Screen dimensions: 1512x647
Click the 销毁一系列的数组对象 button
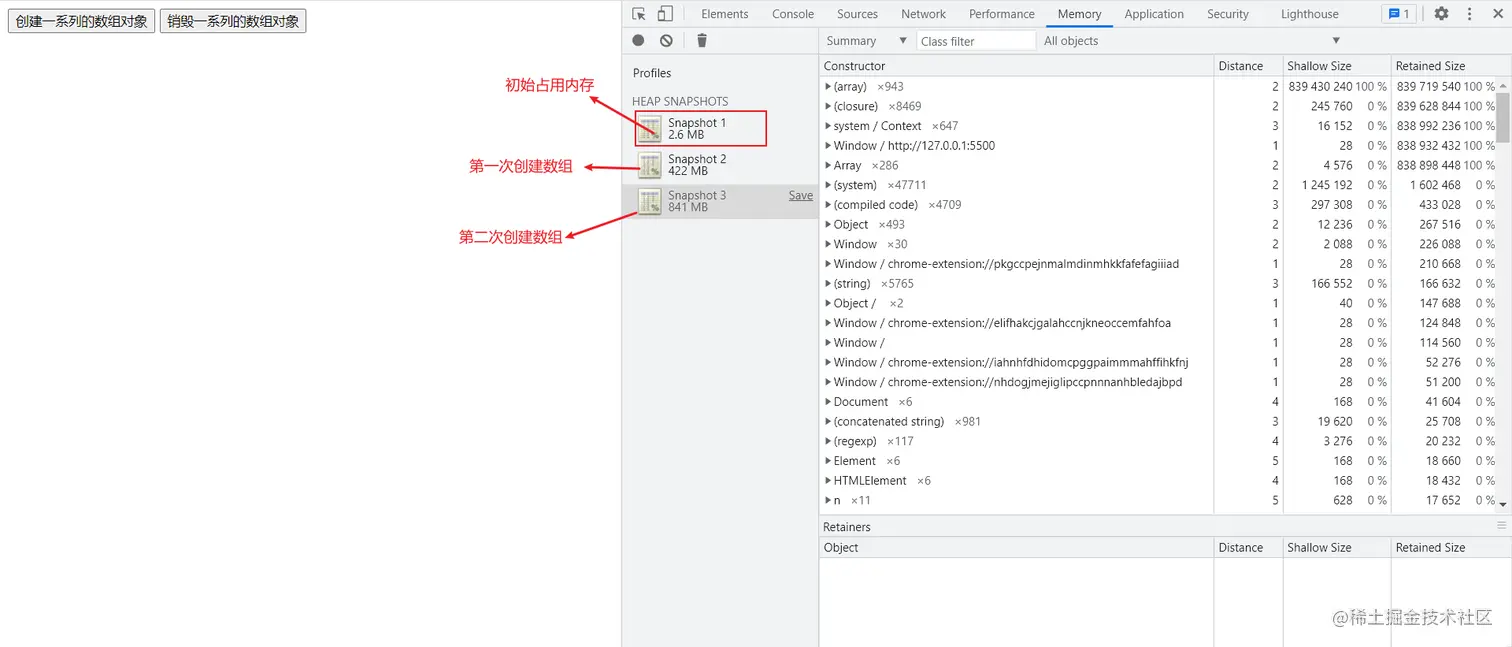click(233, 21)
